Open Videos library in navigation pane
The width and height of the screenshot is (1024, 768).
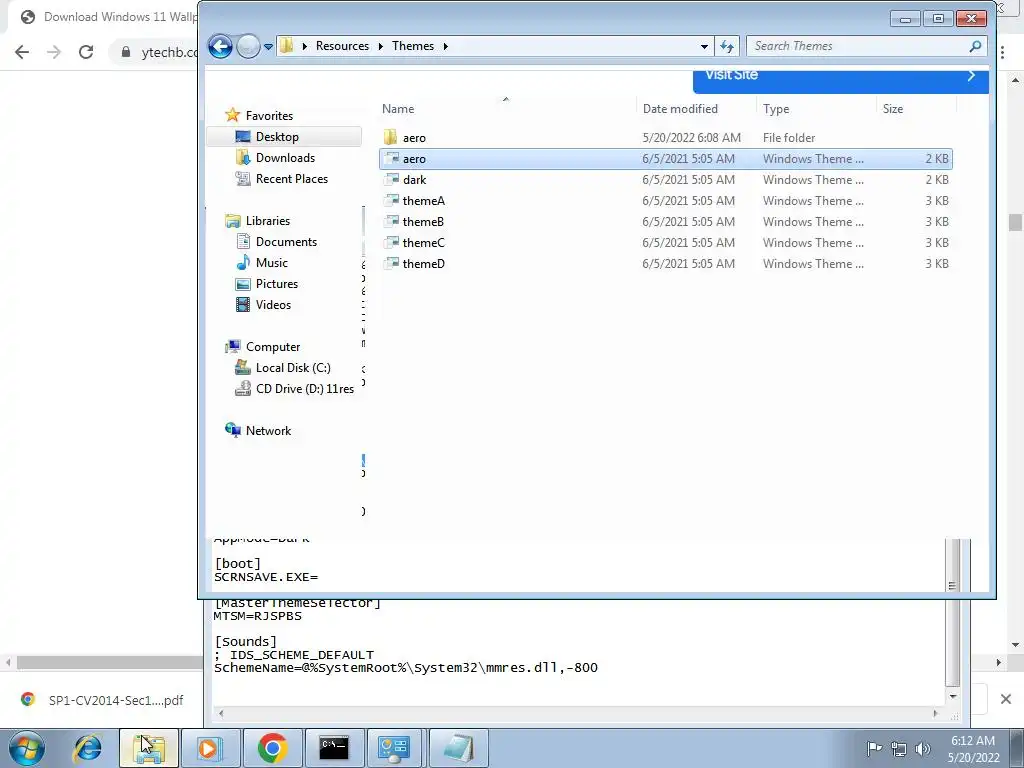pos(273,304)
